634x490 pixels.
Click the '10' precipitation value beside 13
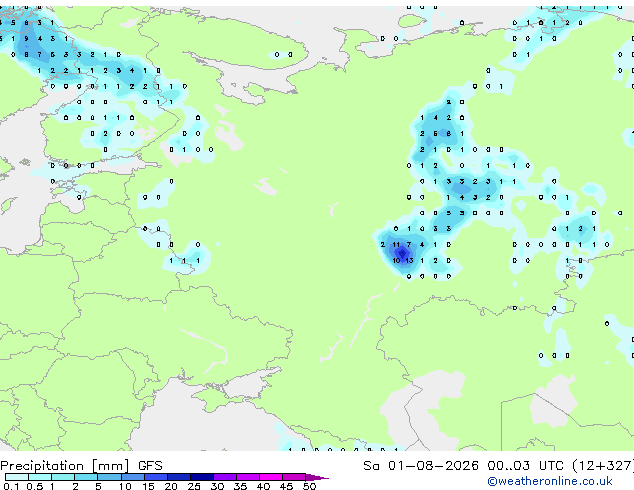(396, 260)
